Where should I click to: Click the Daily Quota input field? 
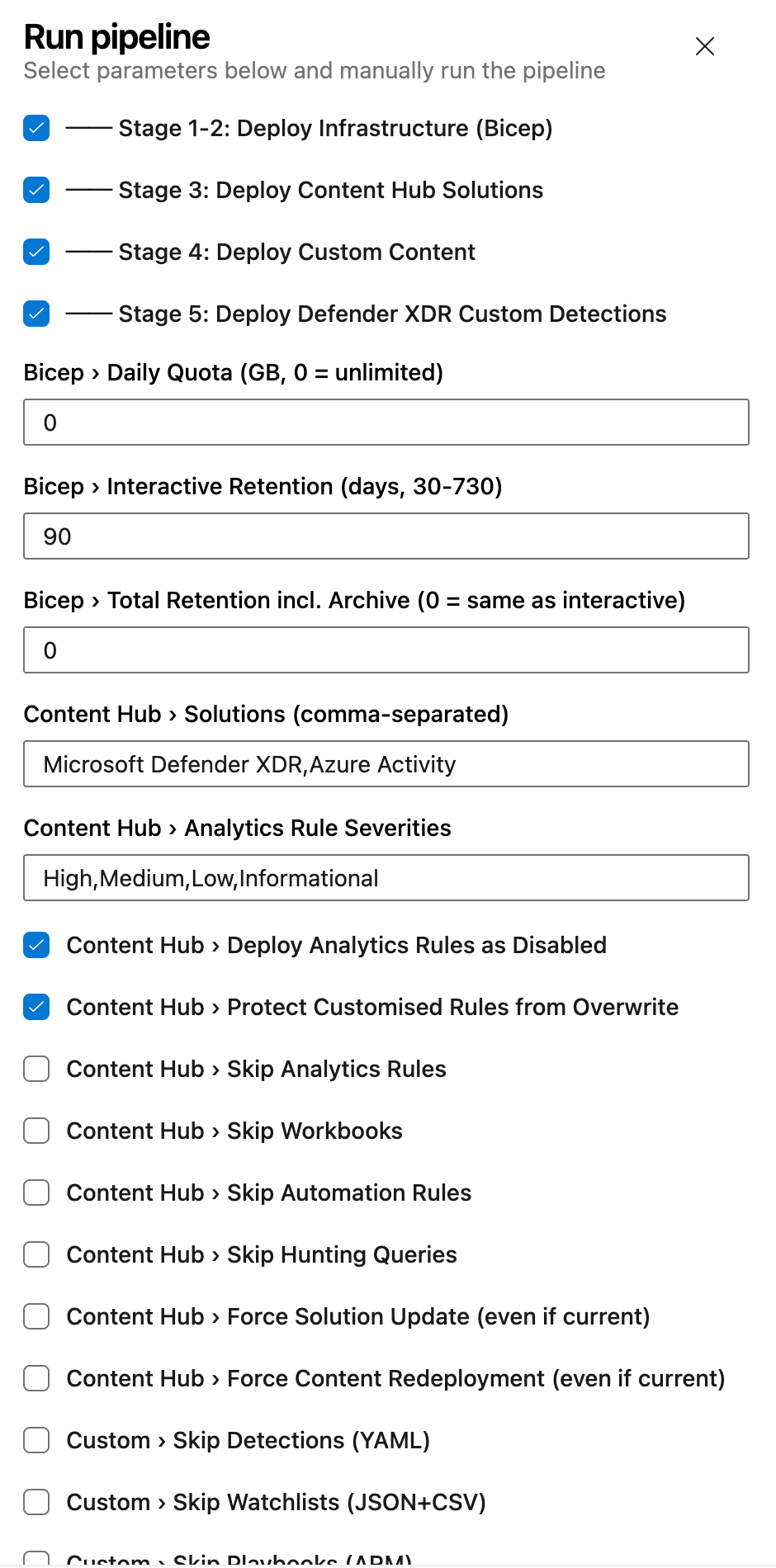(386, 423)
